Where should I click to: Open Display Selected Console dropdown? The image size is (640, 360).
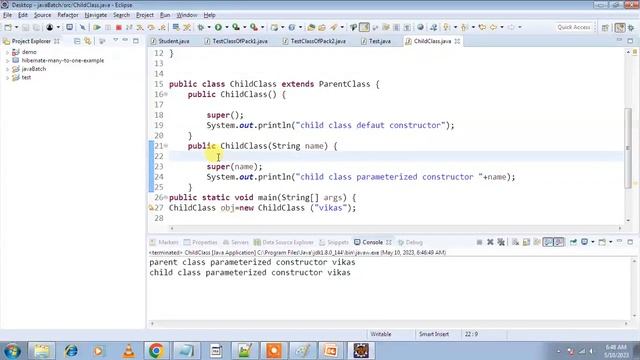(593, 242)
